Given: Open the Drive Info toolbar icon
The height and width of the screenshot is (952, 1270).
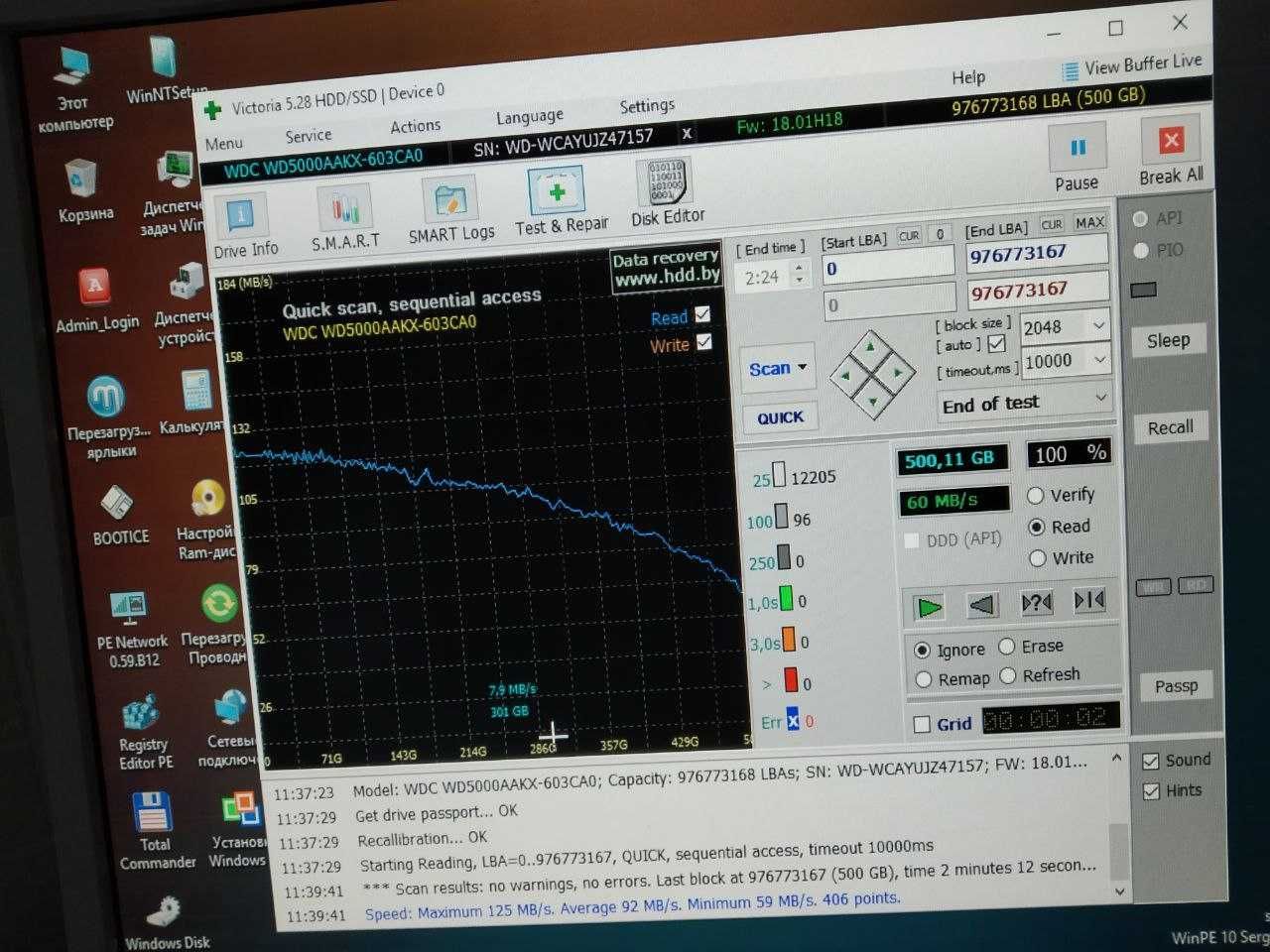Looking at the screenshot, I should tap(243, 216).
